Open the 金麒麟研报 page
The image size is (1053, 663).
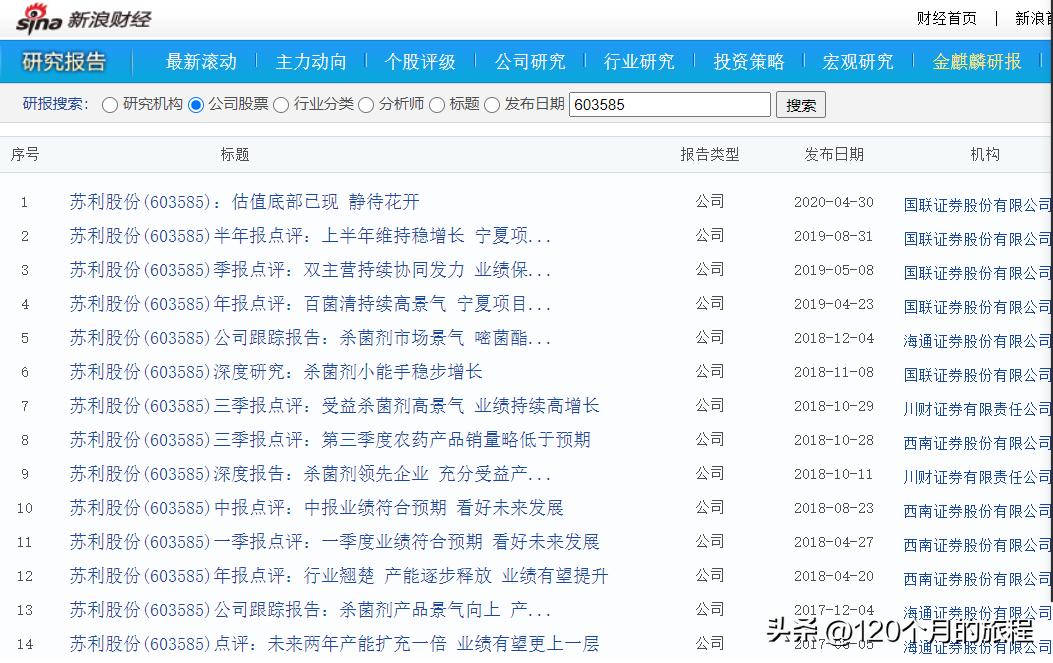coord(975,61)
